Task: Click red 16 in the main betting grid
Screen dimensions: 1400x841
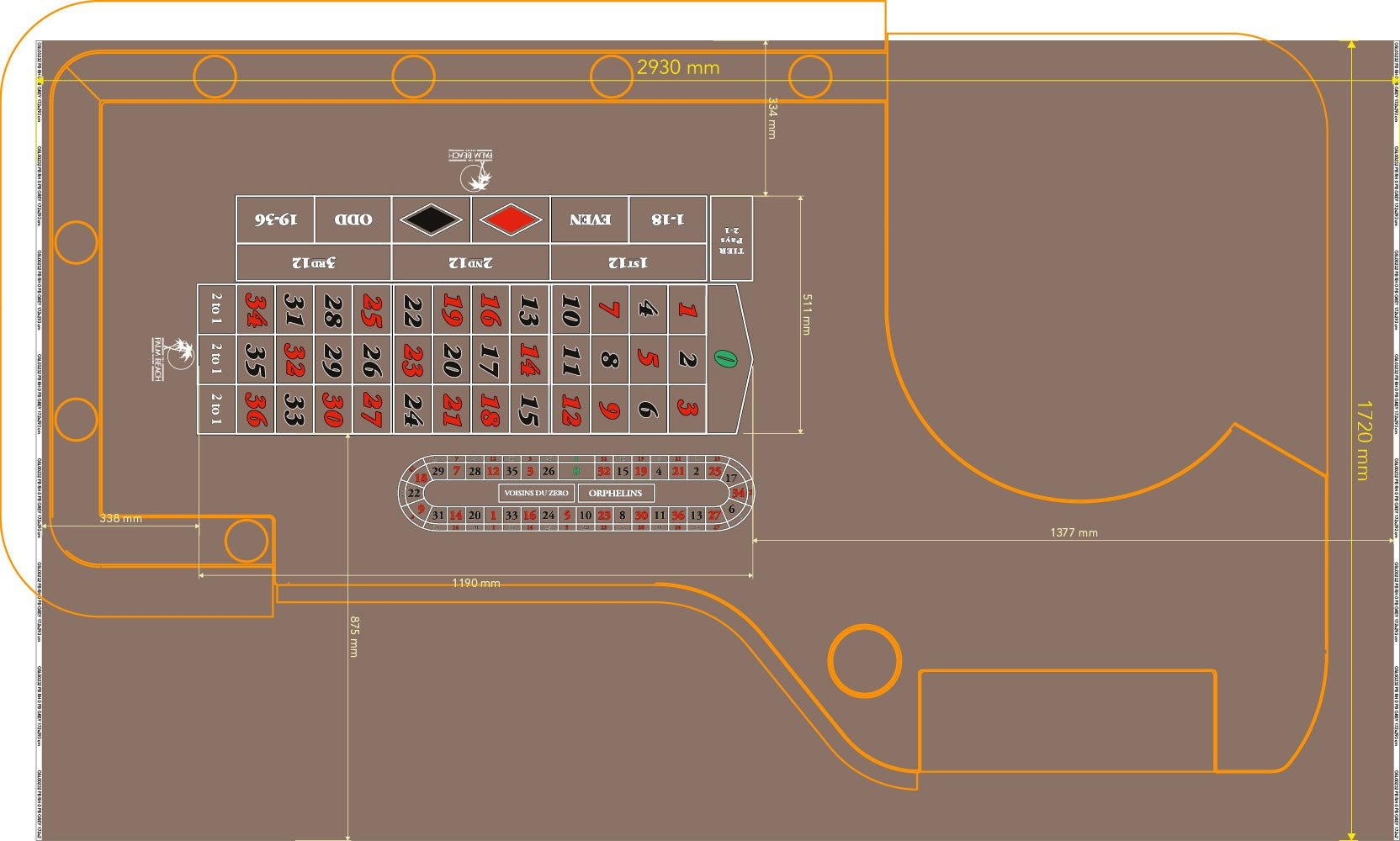Action: (x=491, y=309)
